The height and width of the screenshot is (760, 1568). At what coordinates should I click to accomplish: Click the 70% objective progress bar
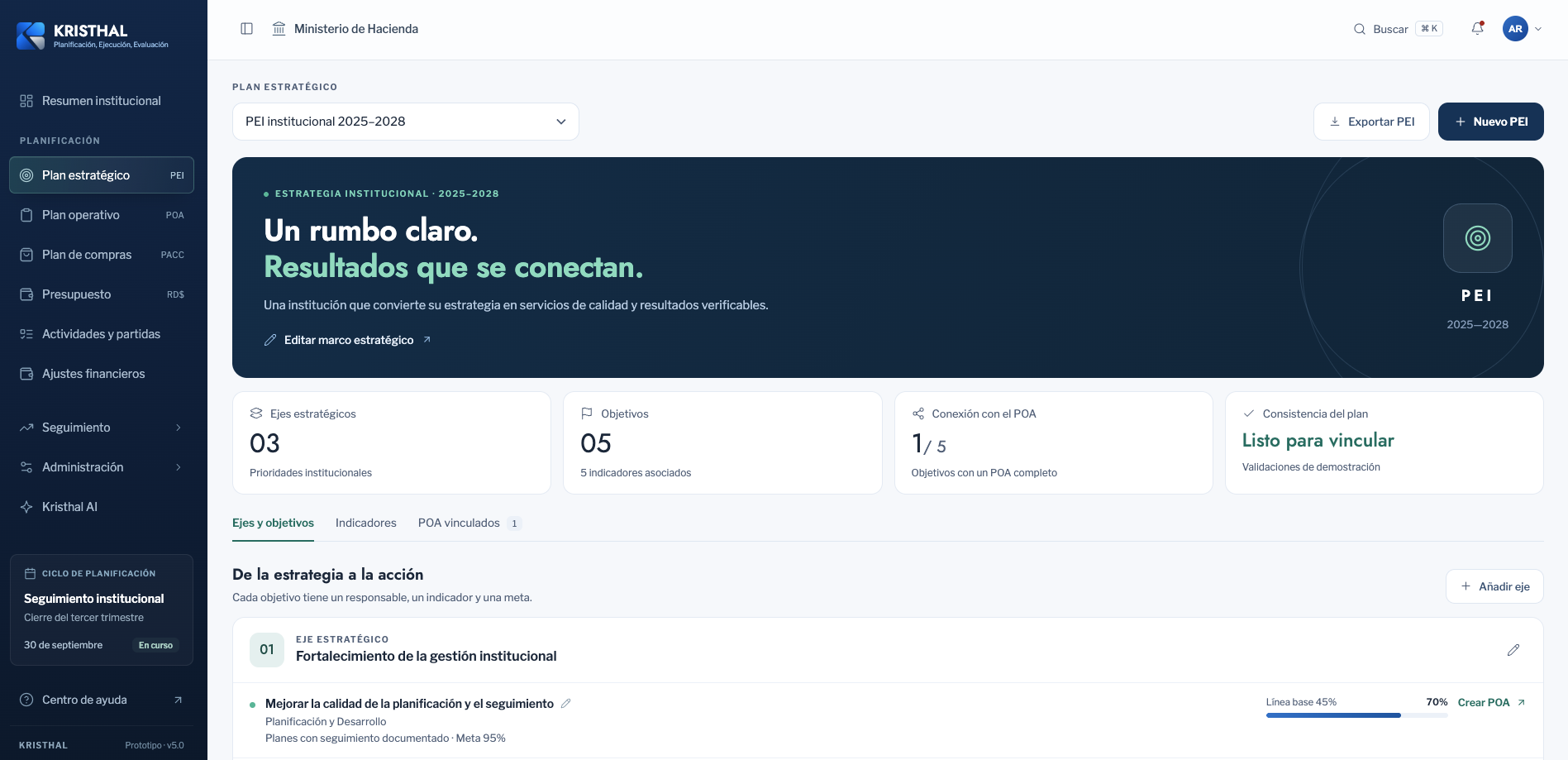1356,715
